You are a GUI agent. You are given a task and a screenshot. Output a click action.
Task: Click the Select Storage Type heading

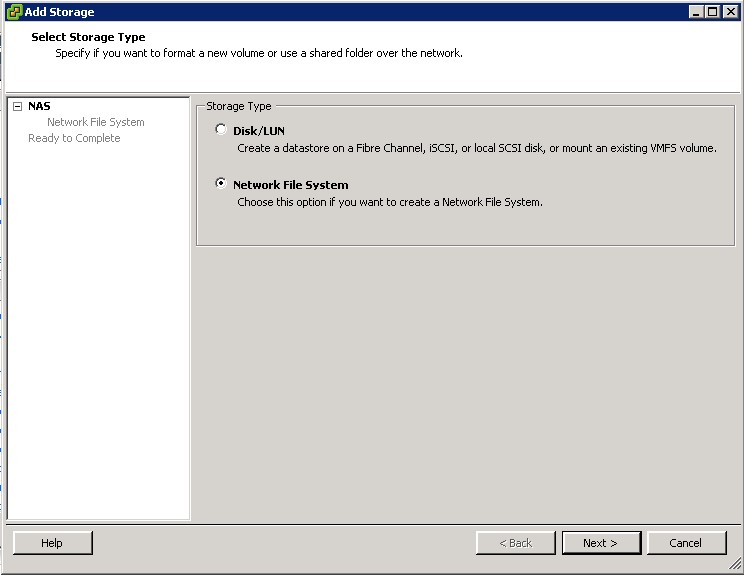click(88, 37)
